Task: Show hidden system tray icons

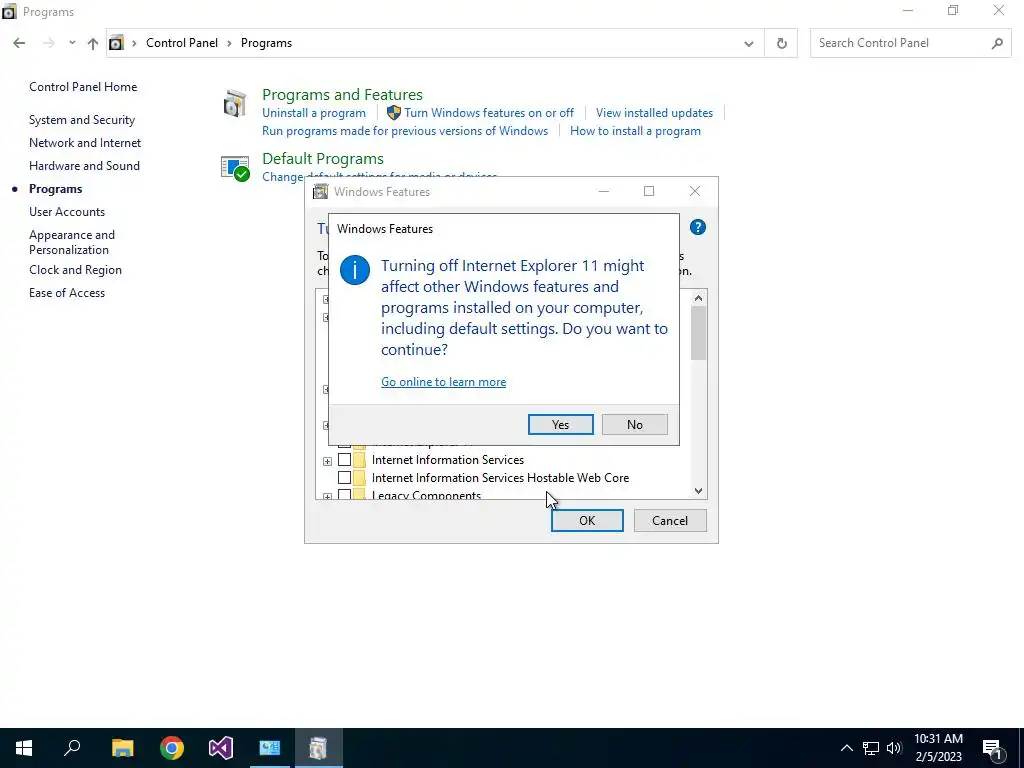Action: coord(846,748)
